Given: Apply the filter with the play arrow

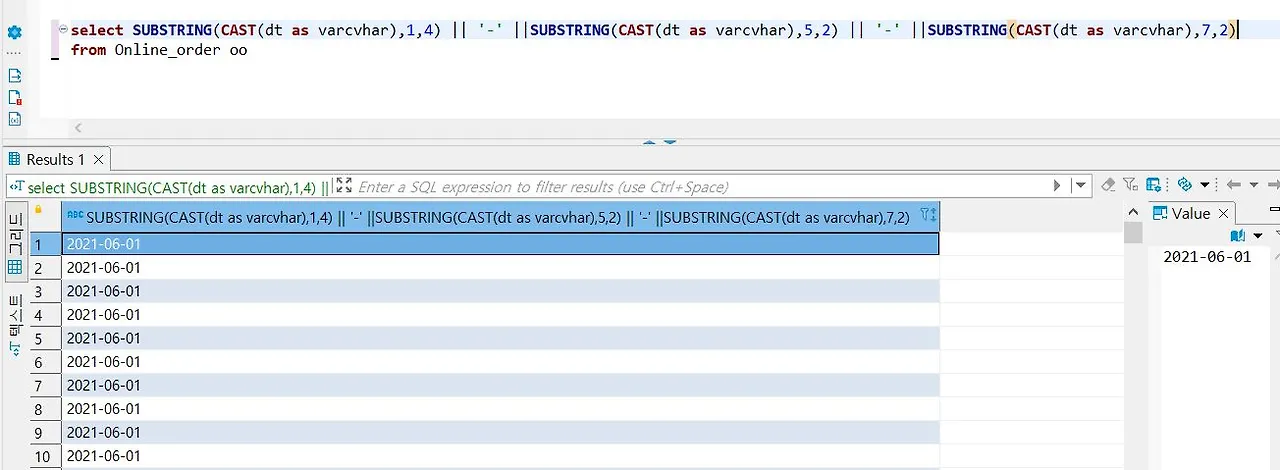Looking at the screenshot, I should click(1058, 186).
